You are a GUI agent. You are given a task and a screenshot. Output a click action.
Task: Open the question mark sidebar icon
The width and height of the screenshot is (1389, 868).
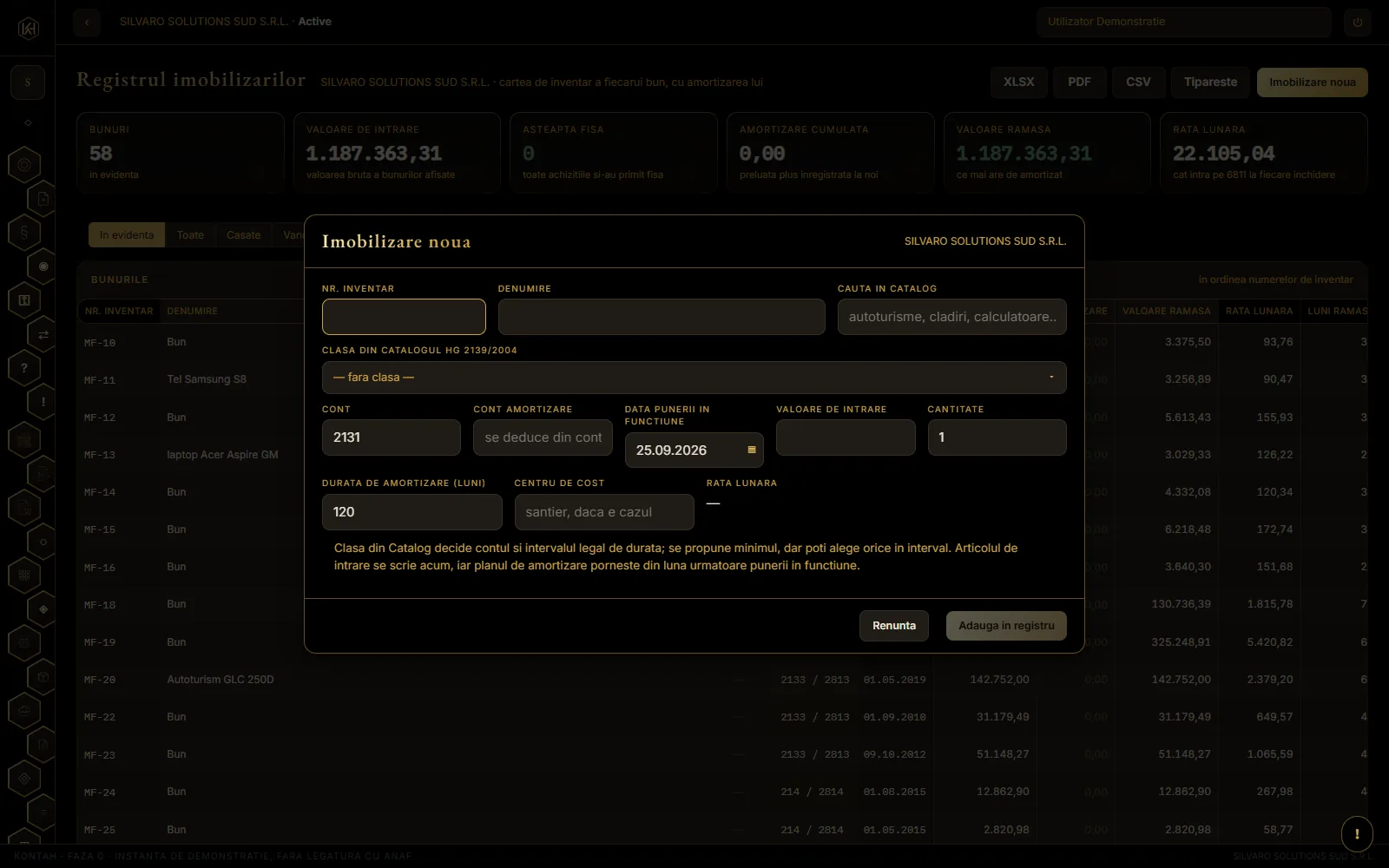pyautogui.click(x=24, y=368)
